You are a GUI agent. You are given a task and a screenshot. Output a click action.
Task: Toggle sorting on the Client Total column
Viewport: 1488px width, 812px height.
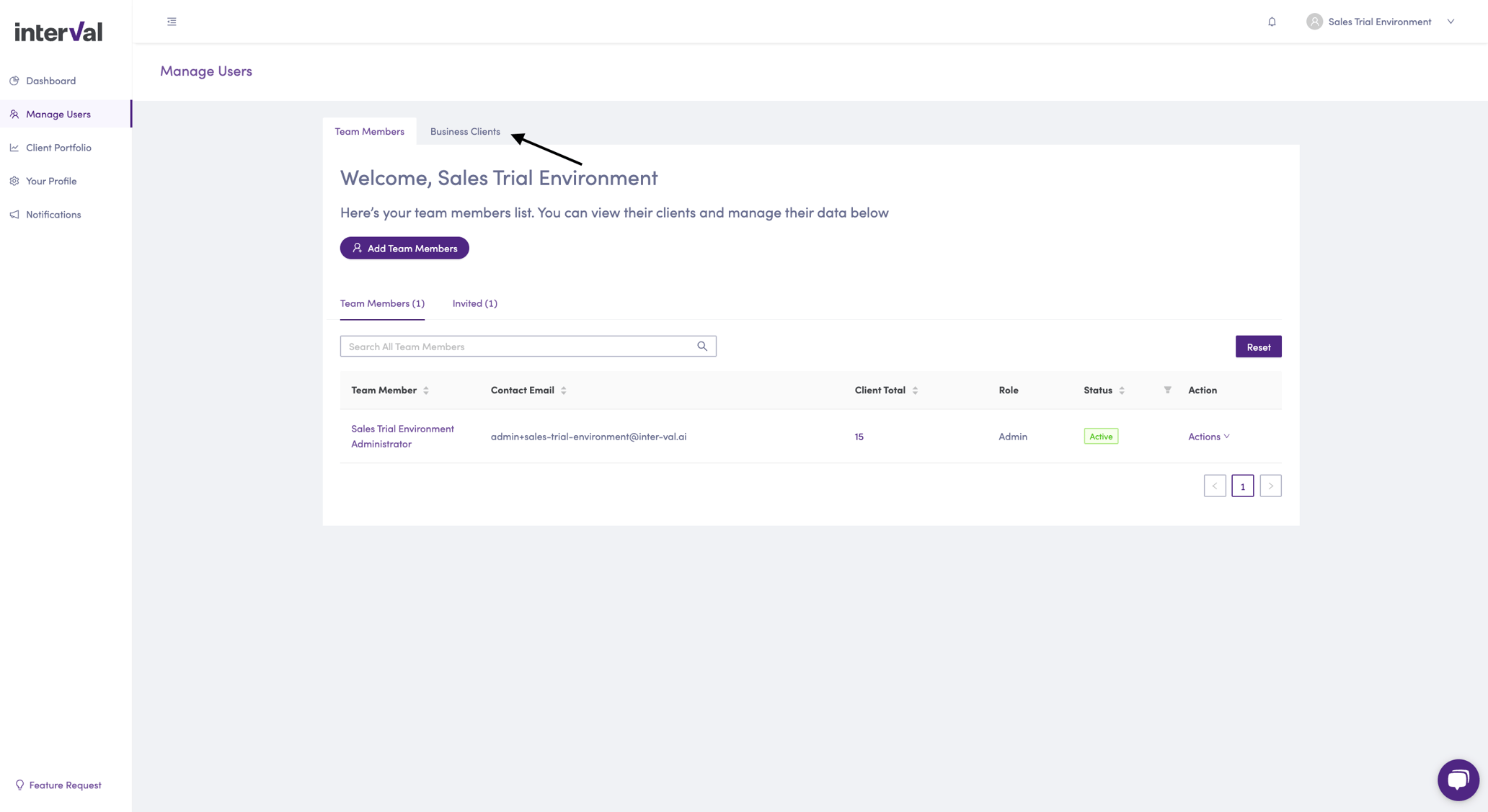coord(914,390)
